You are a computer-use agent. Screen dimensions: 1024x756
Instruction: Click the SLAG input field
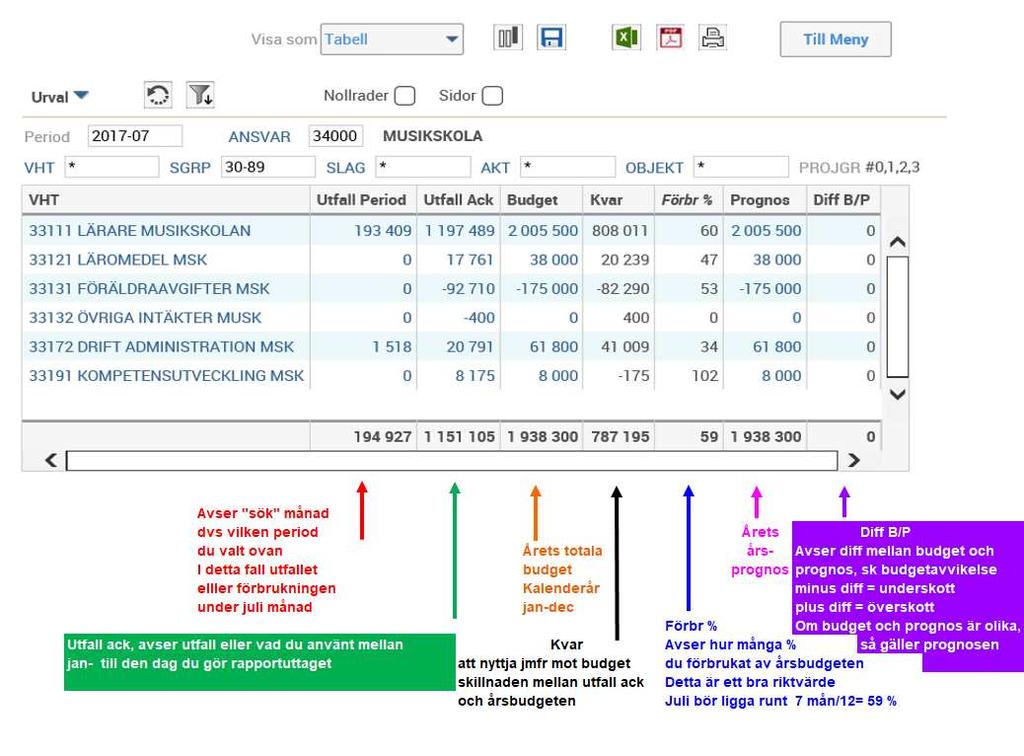(x=423, y=166)
